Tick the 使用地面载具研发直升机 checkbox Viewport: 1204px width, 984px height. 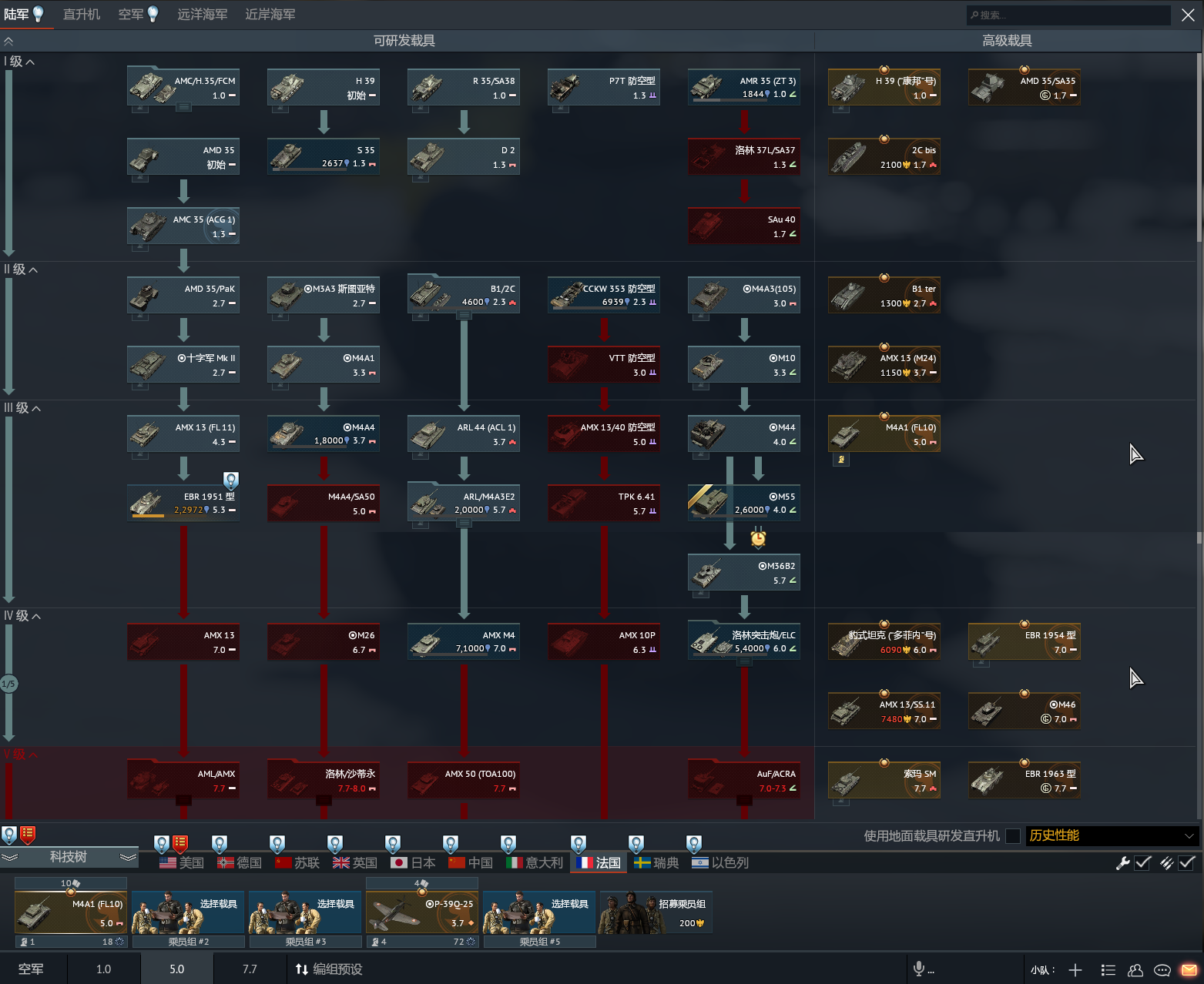pos(1013,836)
